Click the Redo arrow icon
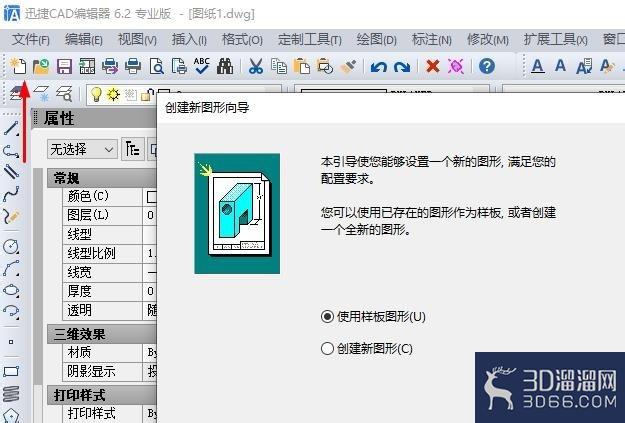This screenshot has width=625, height=423. pyautogui.click(x=402, y=67)
